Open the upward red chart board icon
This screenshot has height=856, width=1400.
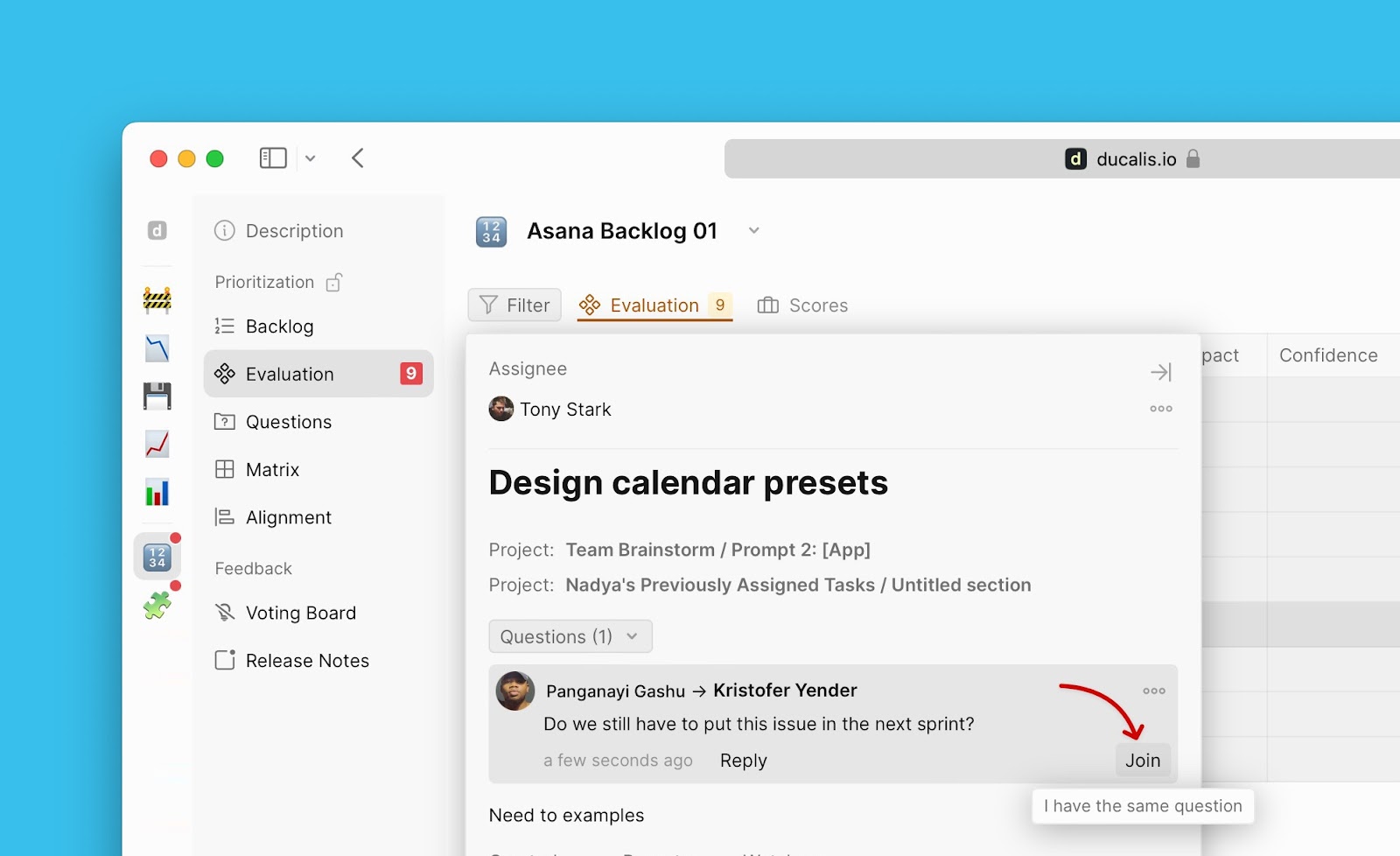[x=157, y=444]
